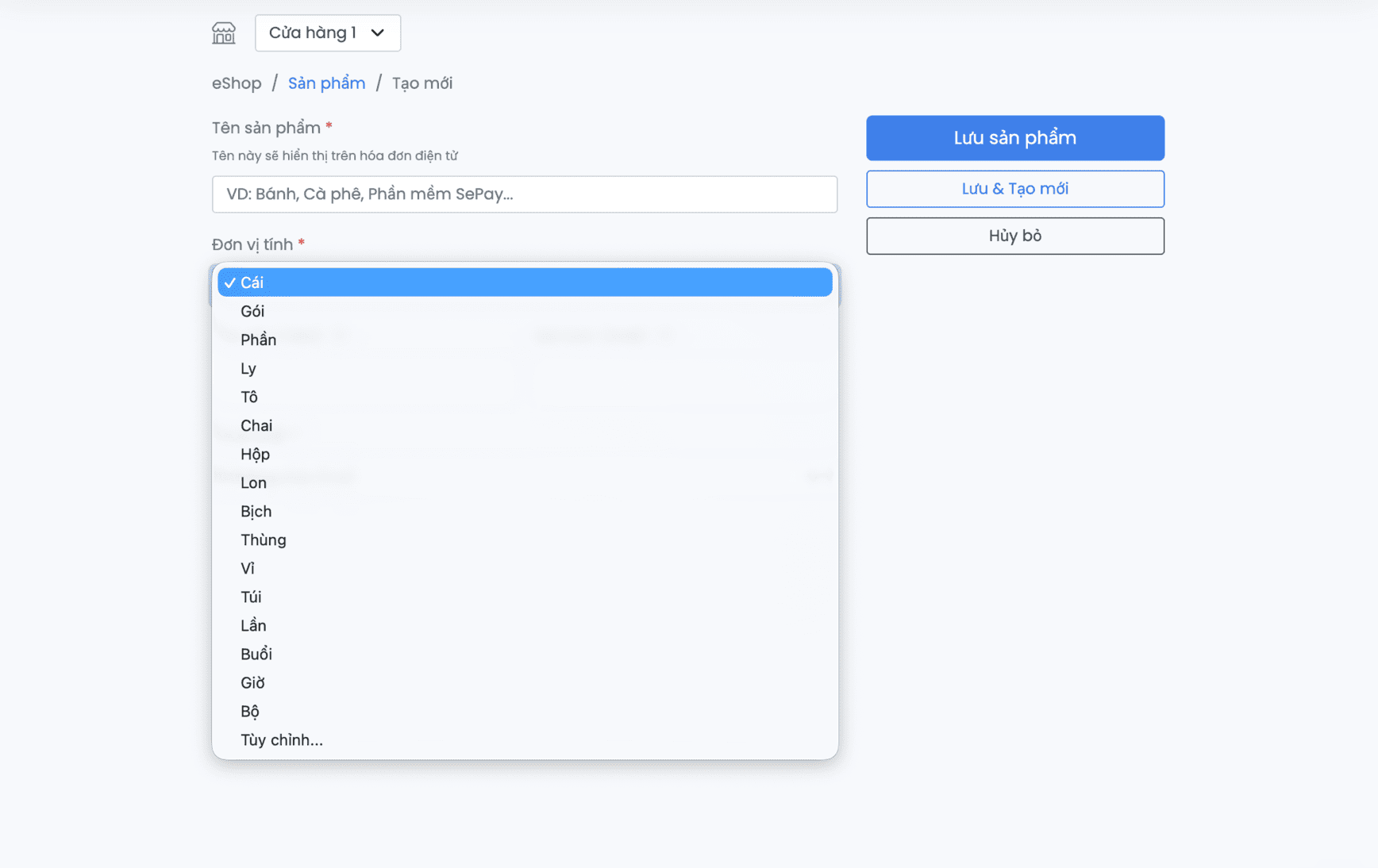This screenshot has height=868, width=1378.
Task: Choose the Tùy chỉnh... custom option
Action: tap(281, 739)
